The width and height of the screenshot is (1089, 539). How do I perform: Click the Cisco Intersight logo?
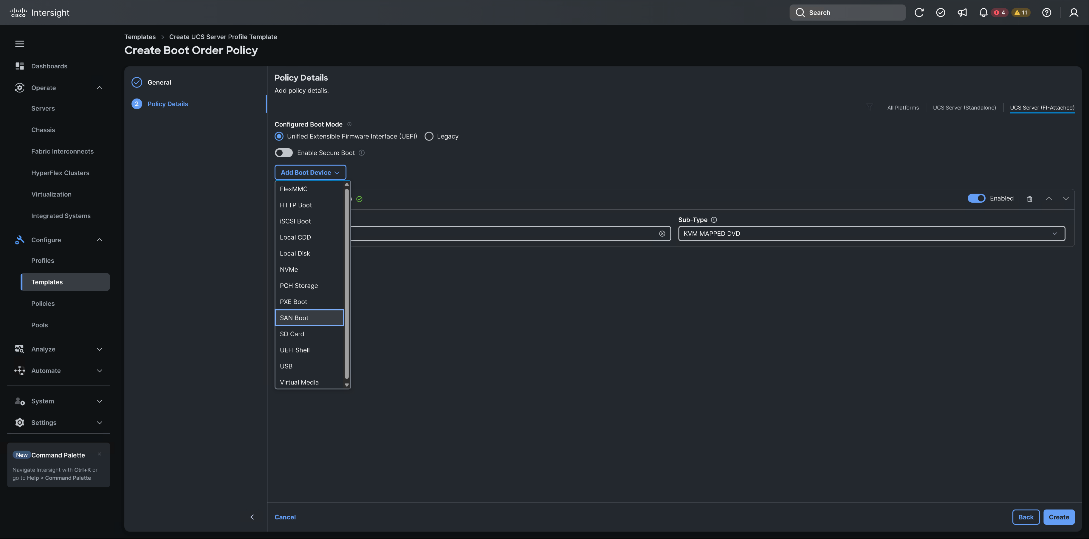[x=40, y=13]
